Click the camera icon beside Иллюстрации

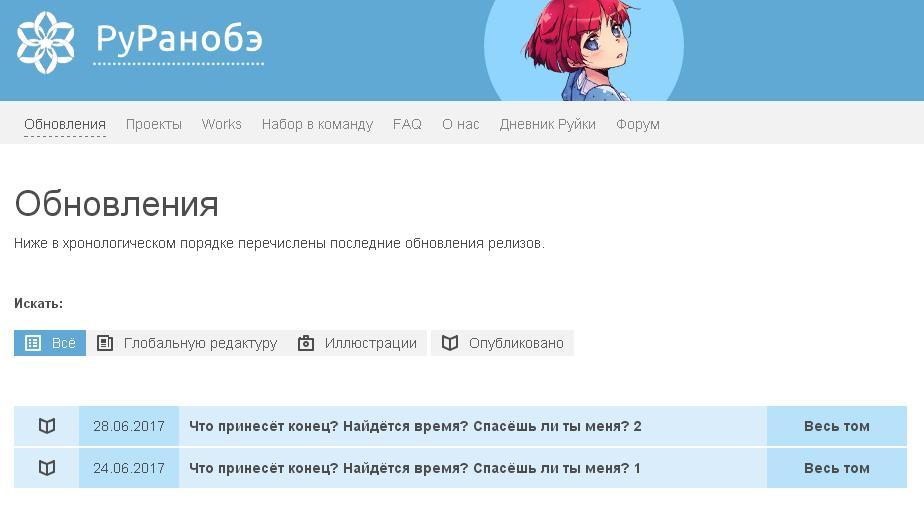pos(306,343)
